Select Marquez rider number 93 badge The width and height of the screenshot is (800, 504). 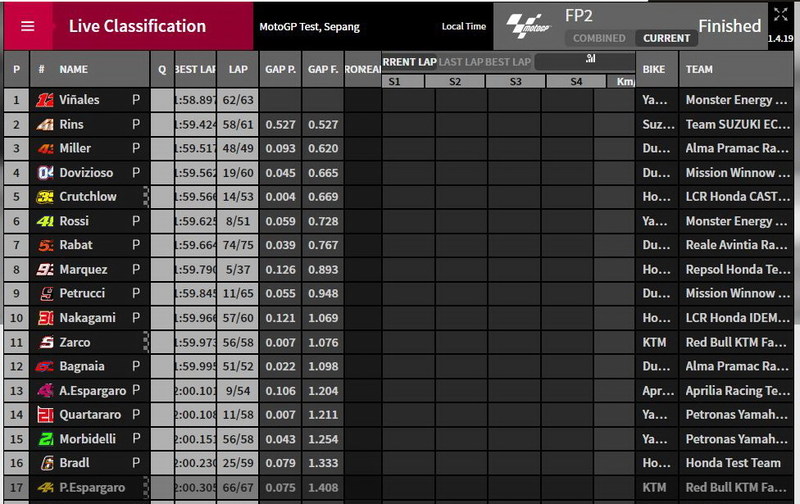[x=45, y=269]
